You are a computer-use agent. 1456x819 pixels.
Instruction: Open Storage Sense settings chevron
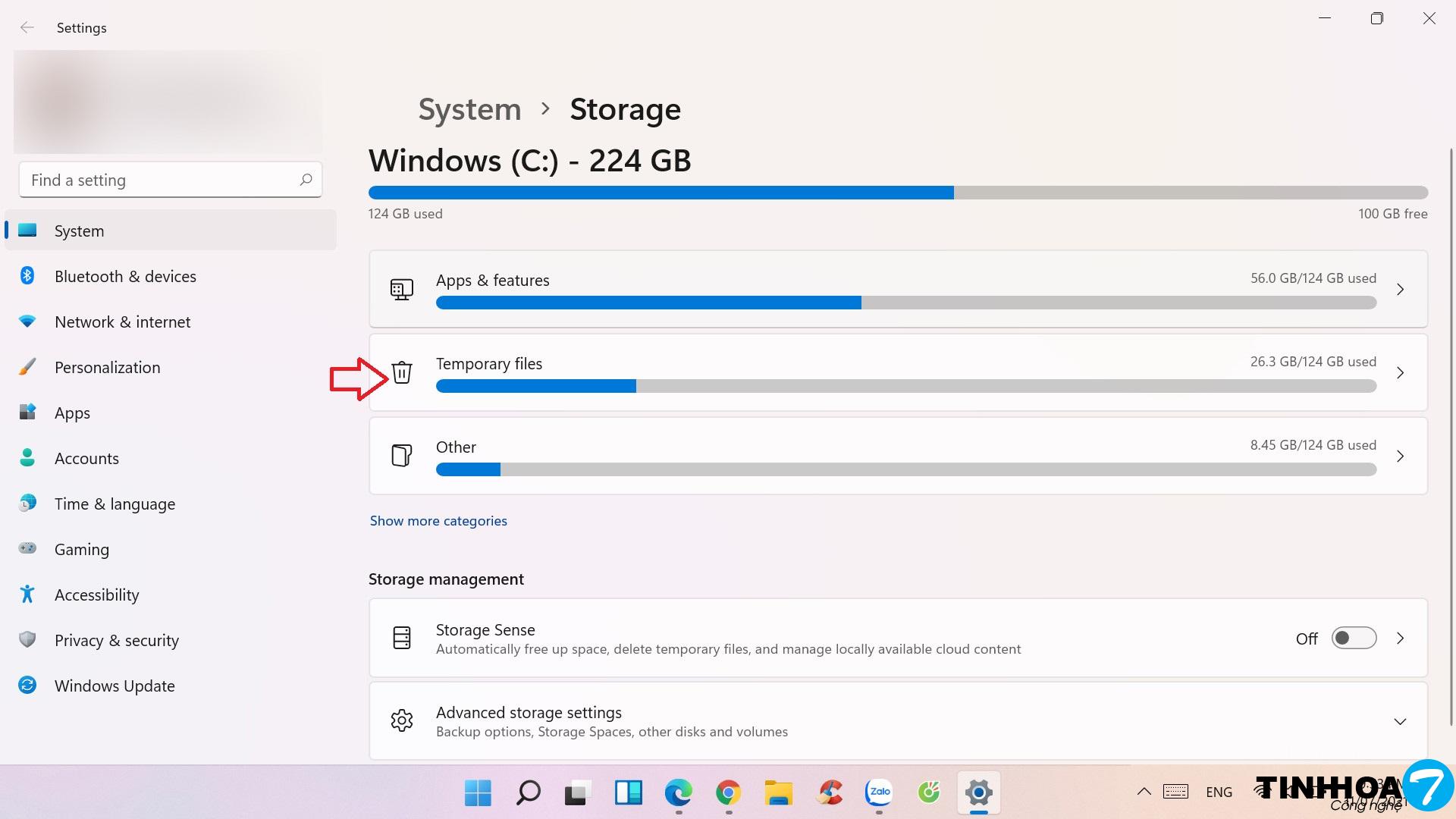coord(1400,639)
